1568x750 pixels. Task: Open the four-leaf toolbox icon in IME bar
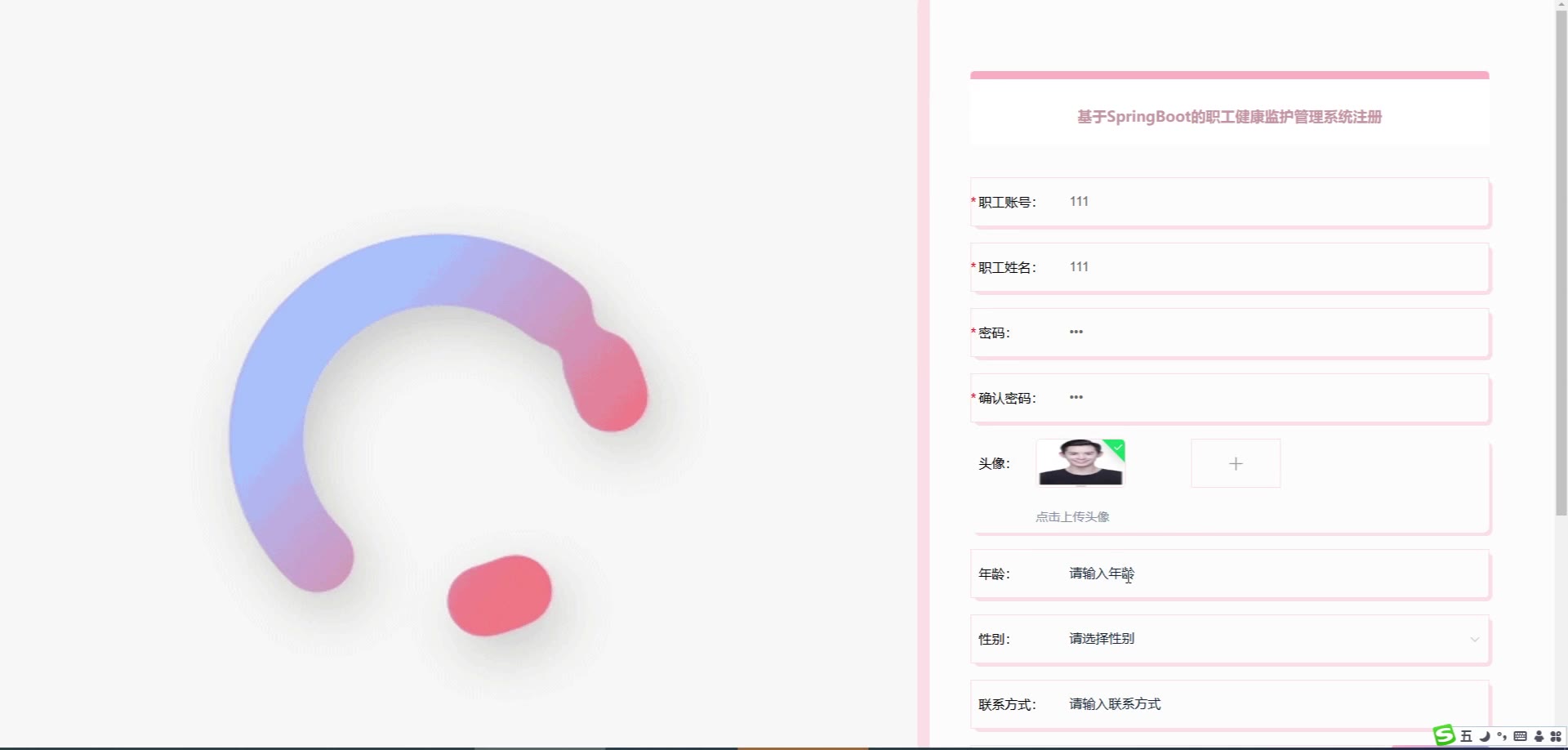[1556, 736]
